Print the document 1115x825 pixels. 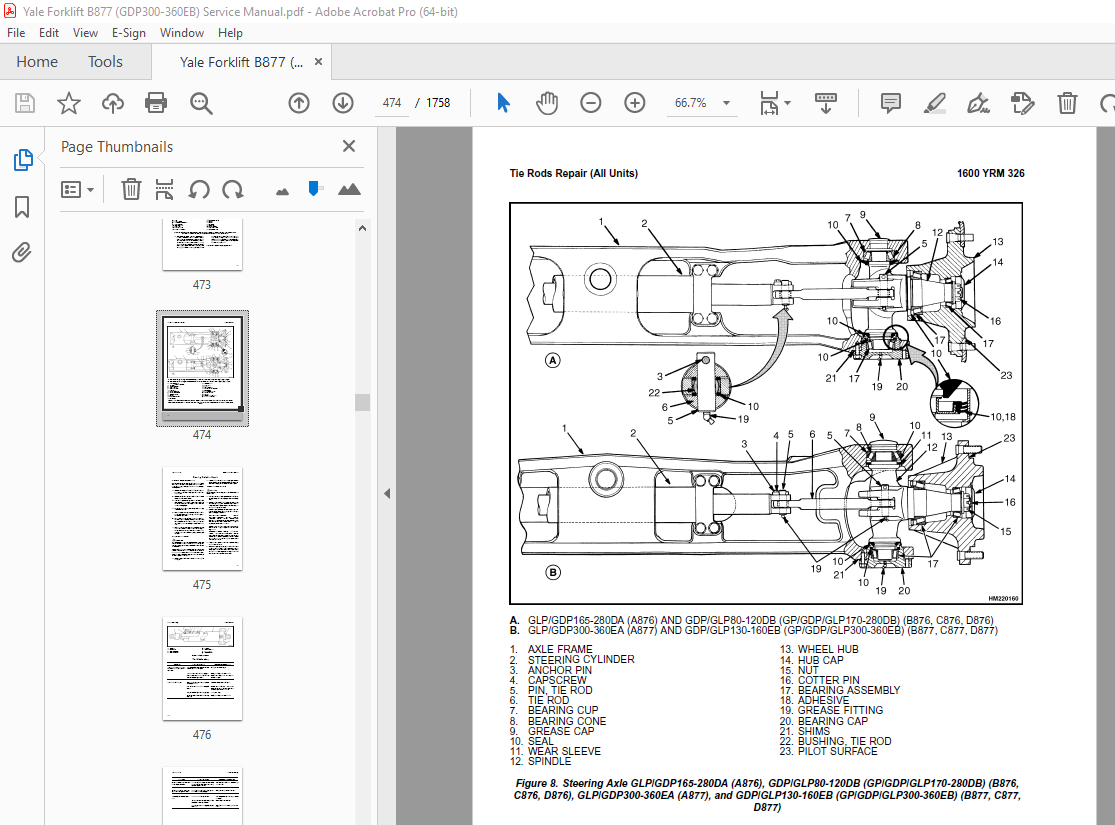(x=156, y=103)
